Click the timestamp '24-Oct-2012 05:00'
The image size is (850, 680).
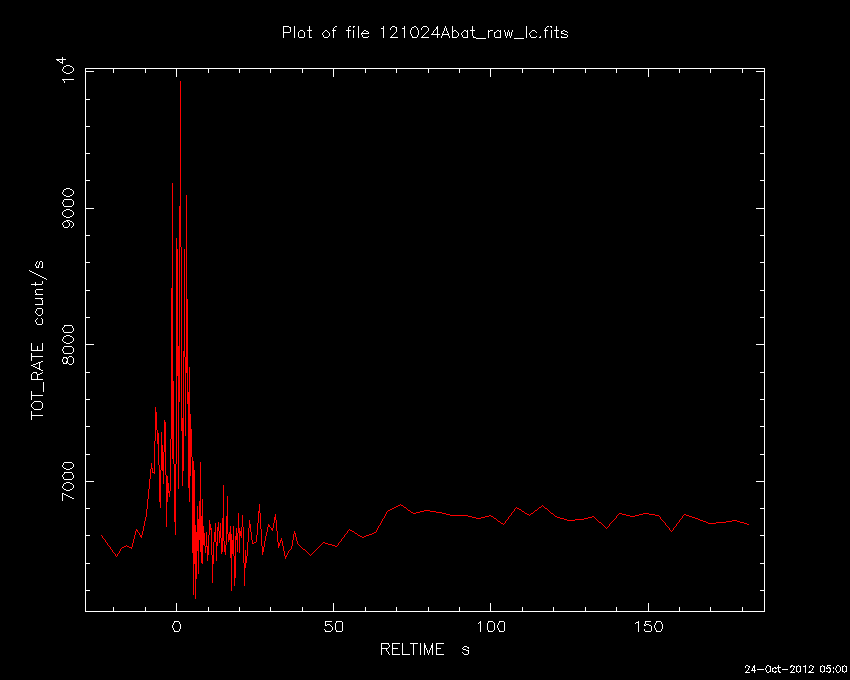pyautogui.click(x=795, y=669)
